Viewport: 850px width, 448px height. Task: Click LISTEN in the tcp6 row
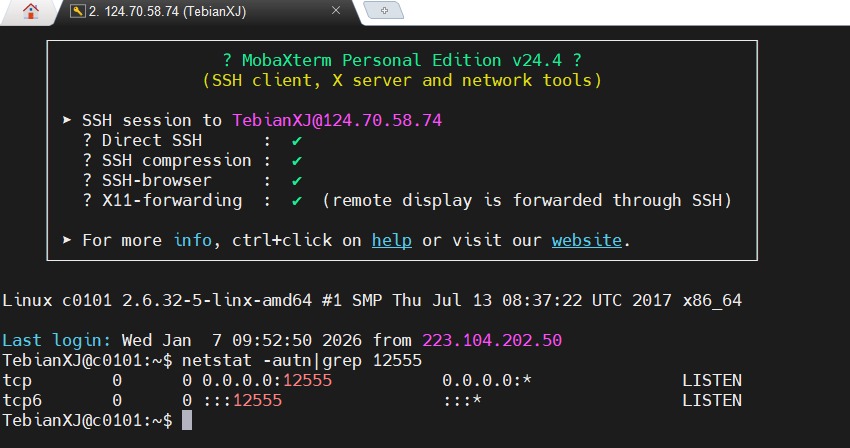711,401
